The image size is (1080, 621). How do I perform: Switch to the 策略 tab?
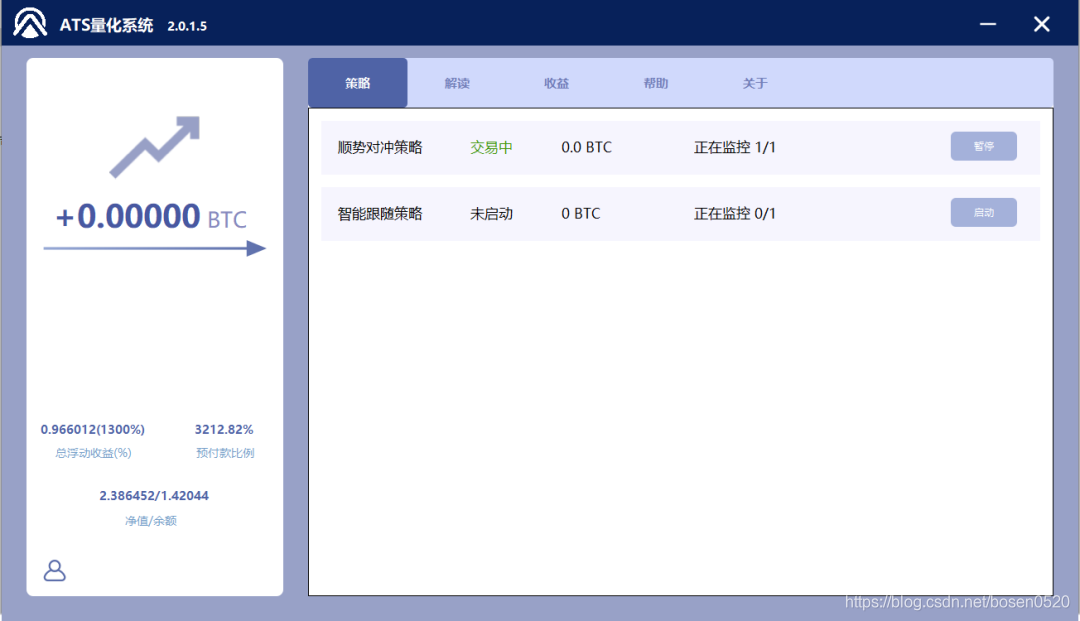357,83
